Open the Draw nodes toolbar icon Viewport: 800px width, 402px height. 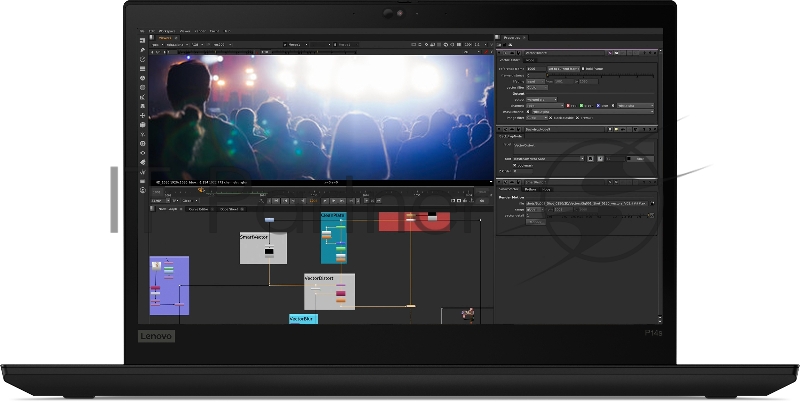143,49
